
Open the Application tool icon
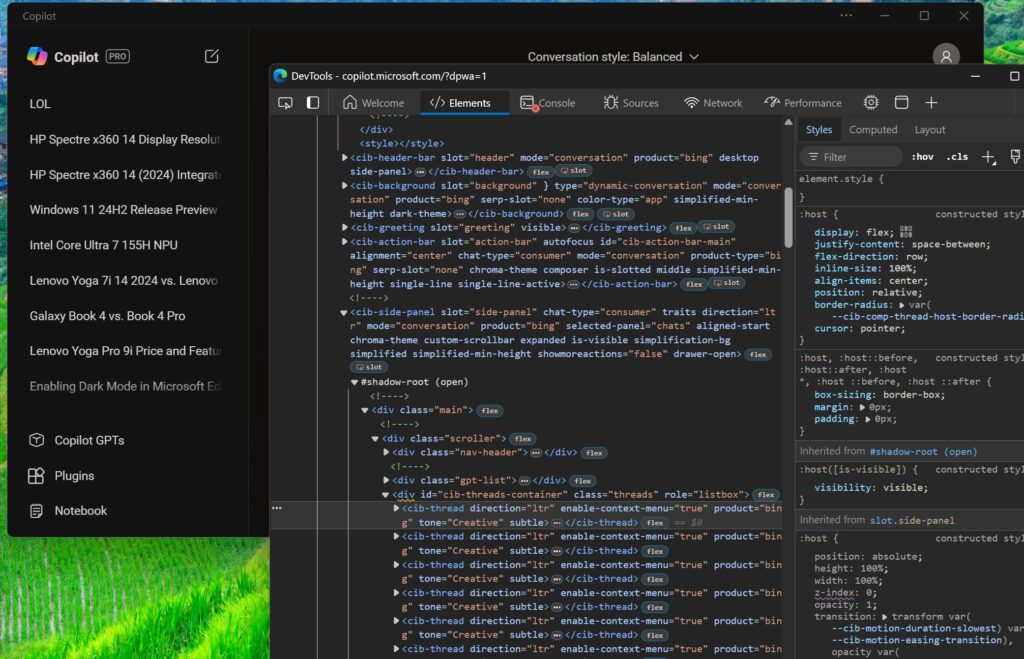pos(901,103)
